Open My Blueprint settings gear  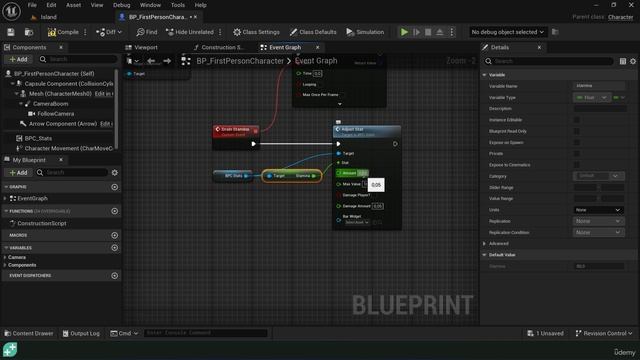coord(115,173)
